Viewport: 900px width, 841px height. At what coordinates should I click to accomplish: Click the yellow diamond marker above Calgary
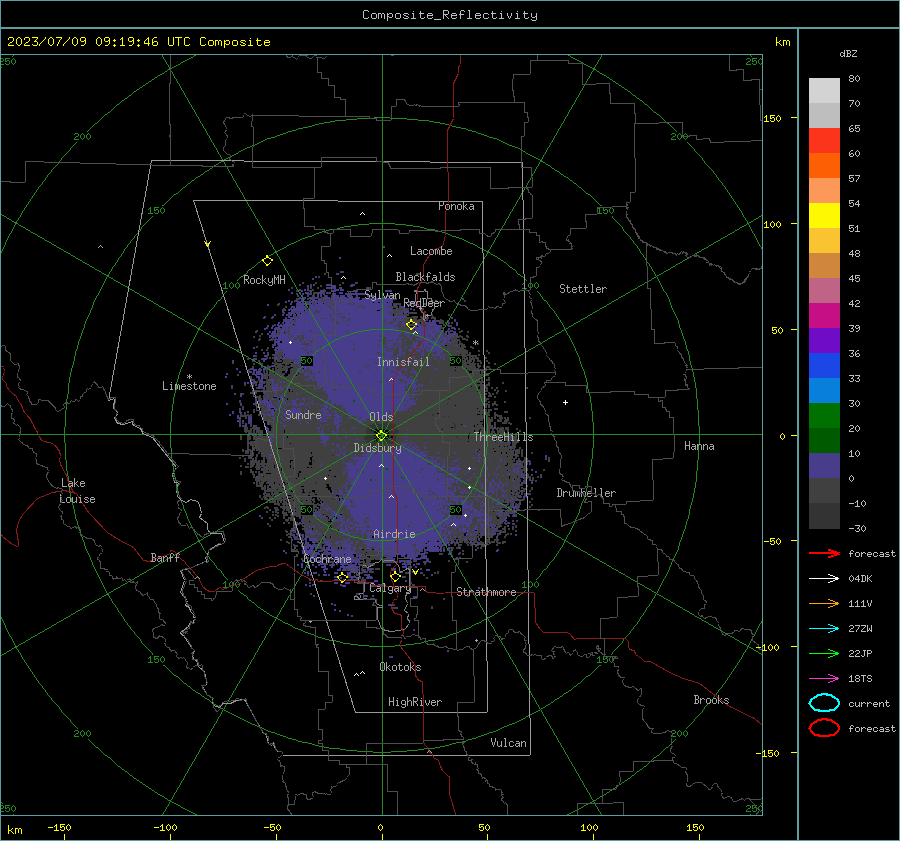click(395, 576)
